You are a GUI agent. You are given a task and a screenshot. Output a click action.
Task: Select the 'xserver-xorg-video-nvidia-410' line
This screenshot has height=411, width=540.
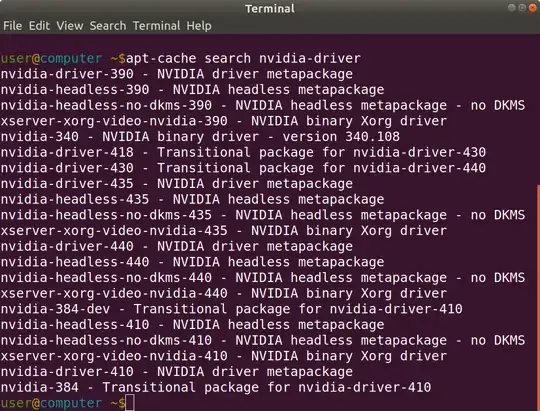coord(224,356)
